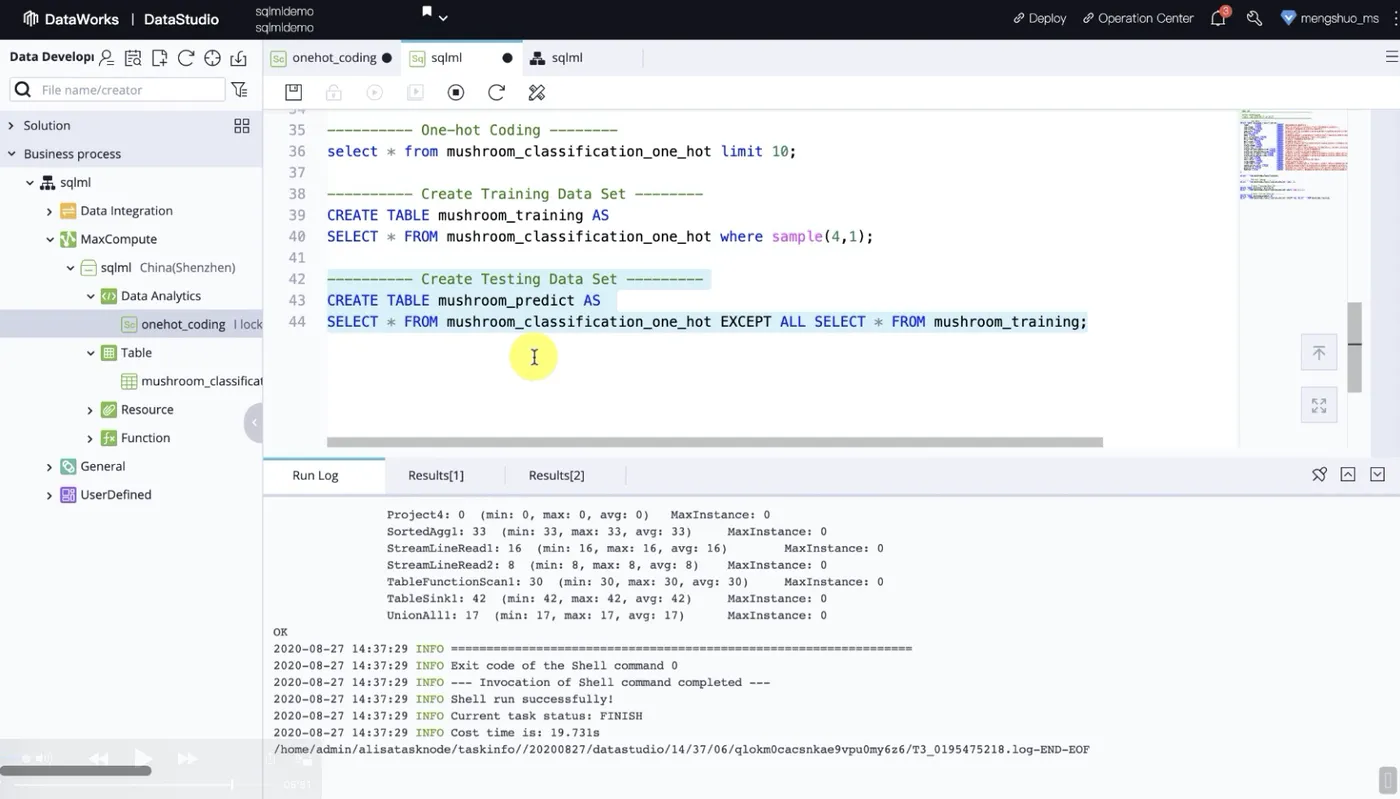Viewport: 1400px width, 799px height.
Task: Open the Operation Center link
Action: [1138, 18]
